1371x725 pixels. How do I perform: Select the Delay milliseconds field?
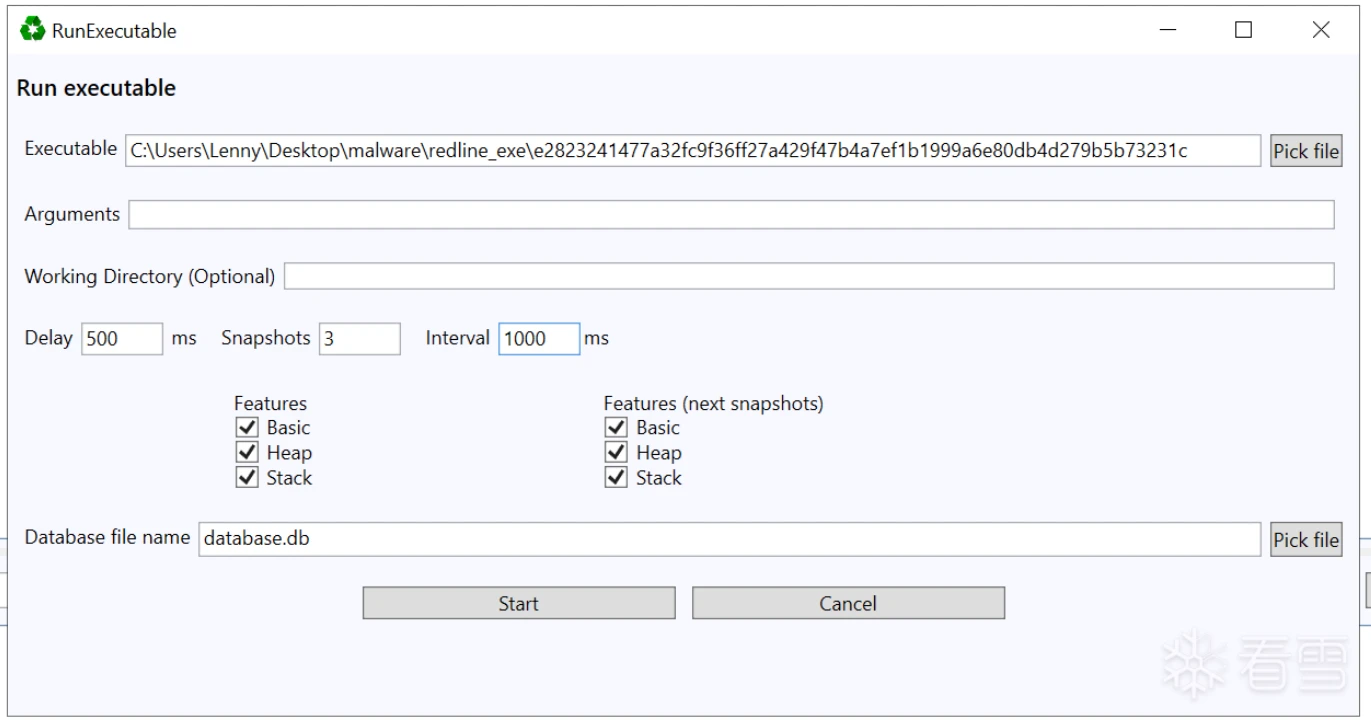pyautogui.click(x=121, y=339)
